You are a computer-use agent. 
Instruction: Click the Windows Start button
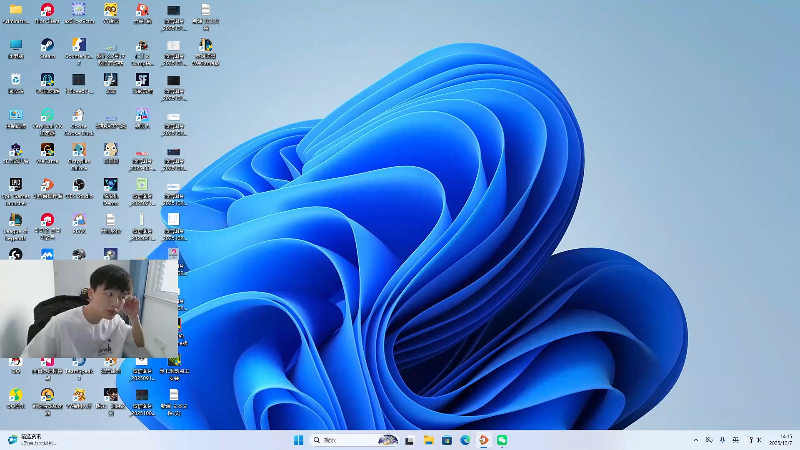tap(298, 440)
